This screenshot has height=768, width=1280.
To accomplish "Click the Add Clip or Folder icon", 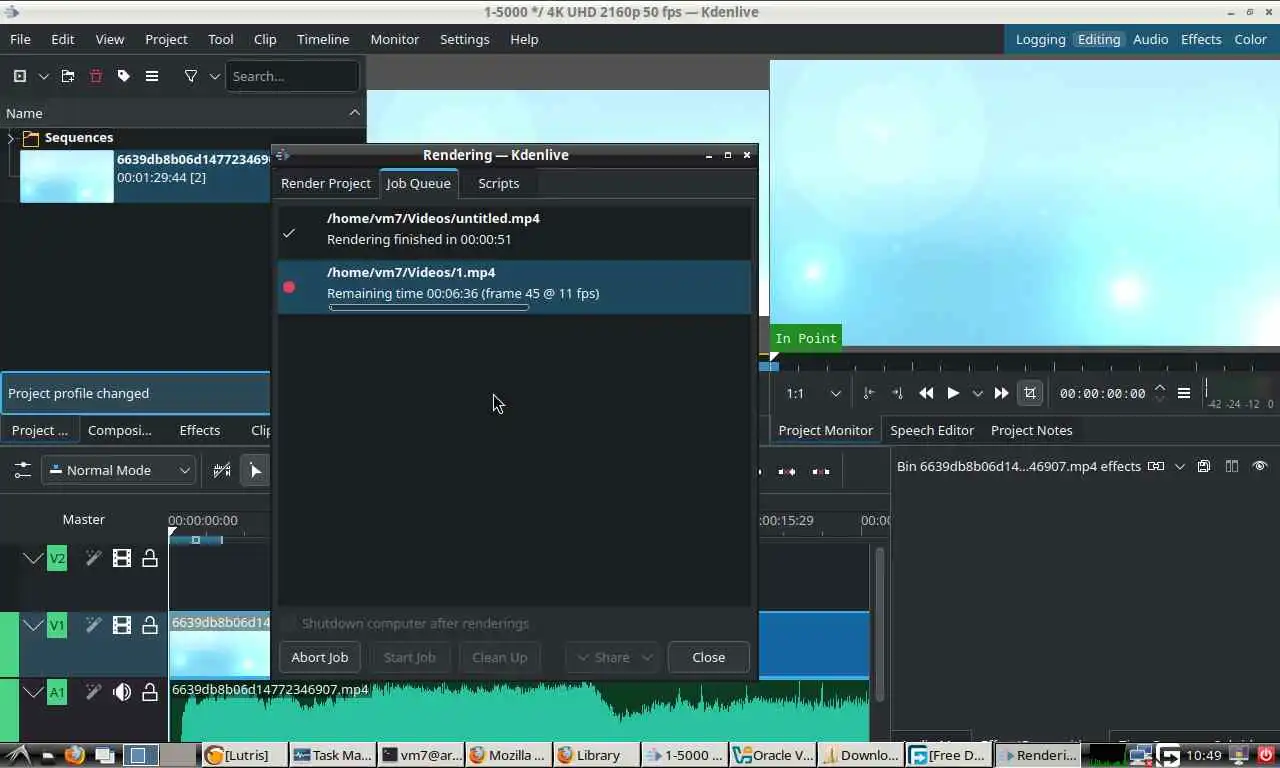I will [20, 76].
